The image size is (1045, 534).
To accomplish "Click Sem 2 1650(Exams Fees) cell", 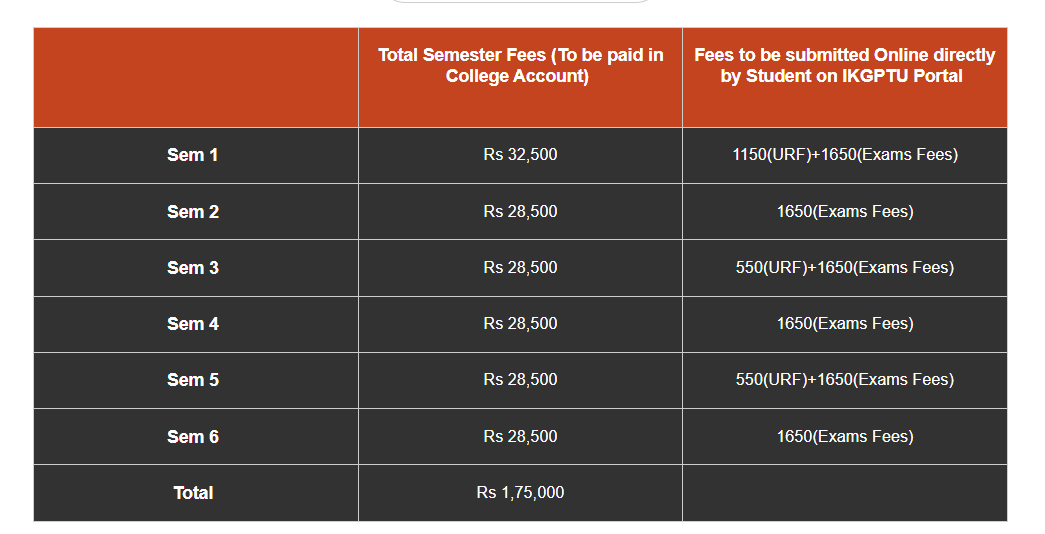I will coord(844,212).
